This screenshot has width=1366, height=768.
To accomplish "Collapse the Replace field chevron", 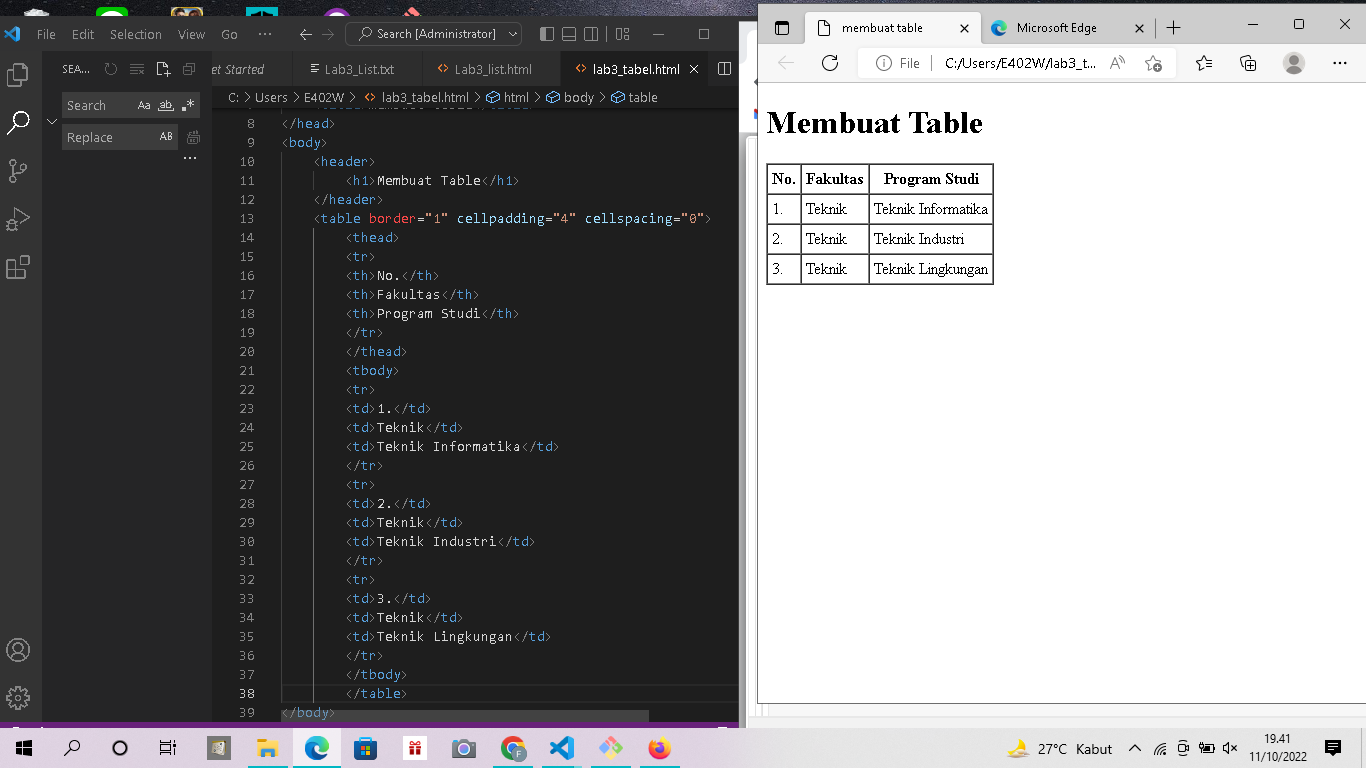I will [x=52, y=120].
